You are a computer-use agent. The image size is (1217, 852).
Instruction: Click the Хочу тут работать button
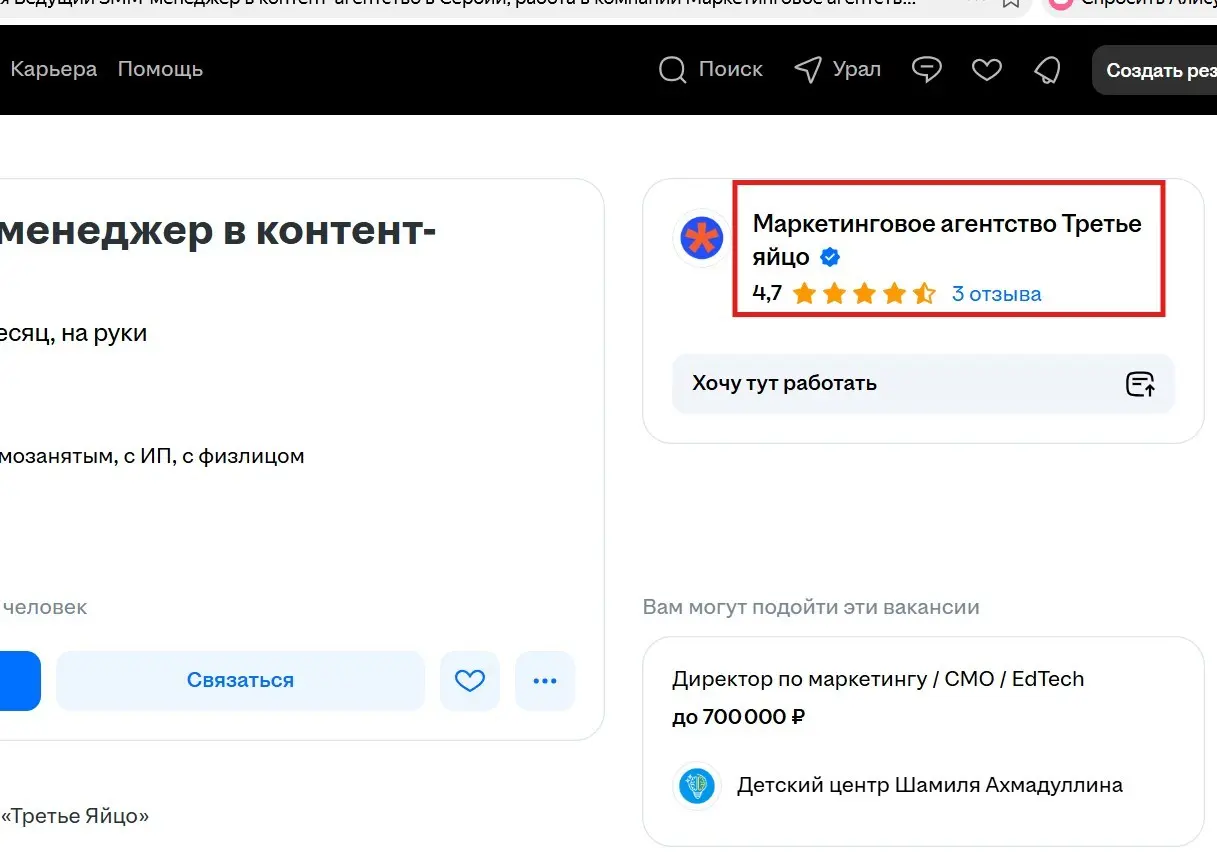923,384
